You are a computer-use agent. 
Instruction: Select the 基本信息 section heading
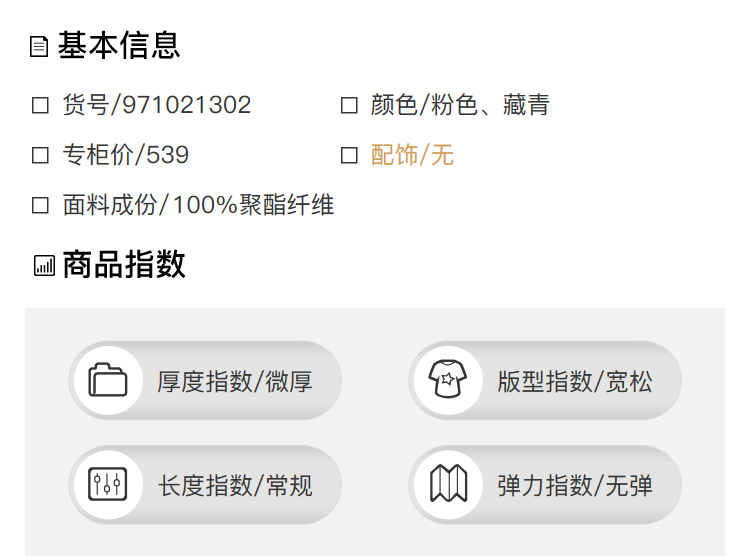[x=119, y=46]
